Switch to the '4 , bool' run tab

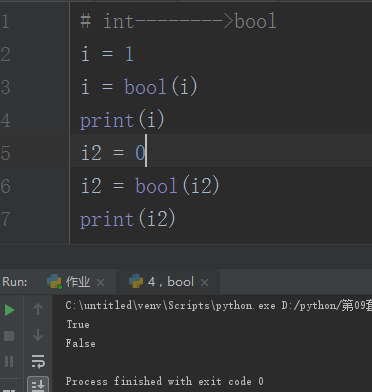(x=169, y=282)
